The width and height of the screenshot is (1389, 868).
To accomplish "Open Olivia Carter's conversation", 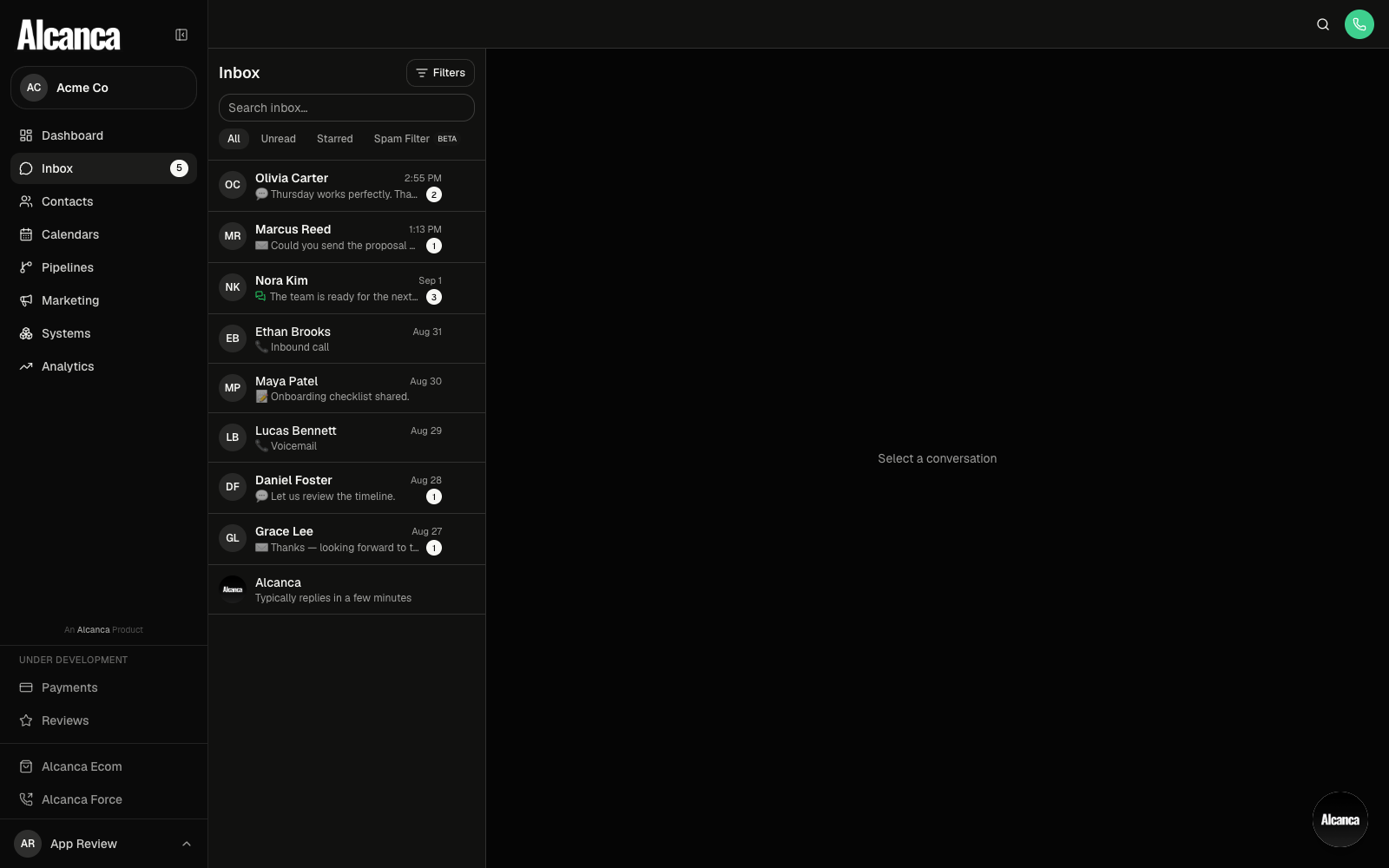I will click(x=346, y=186).
